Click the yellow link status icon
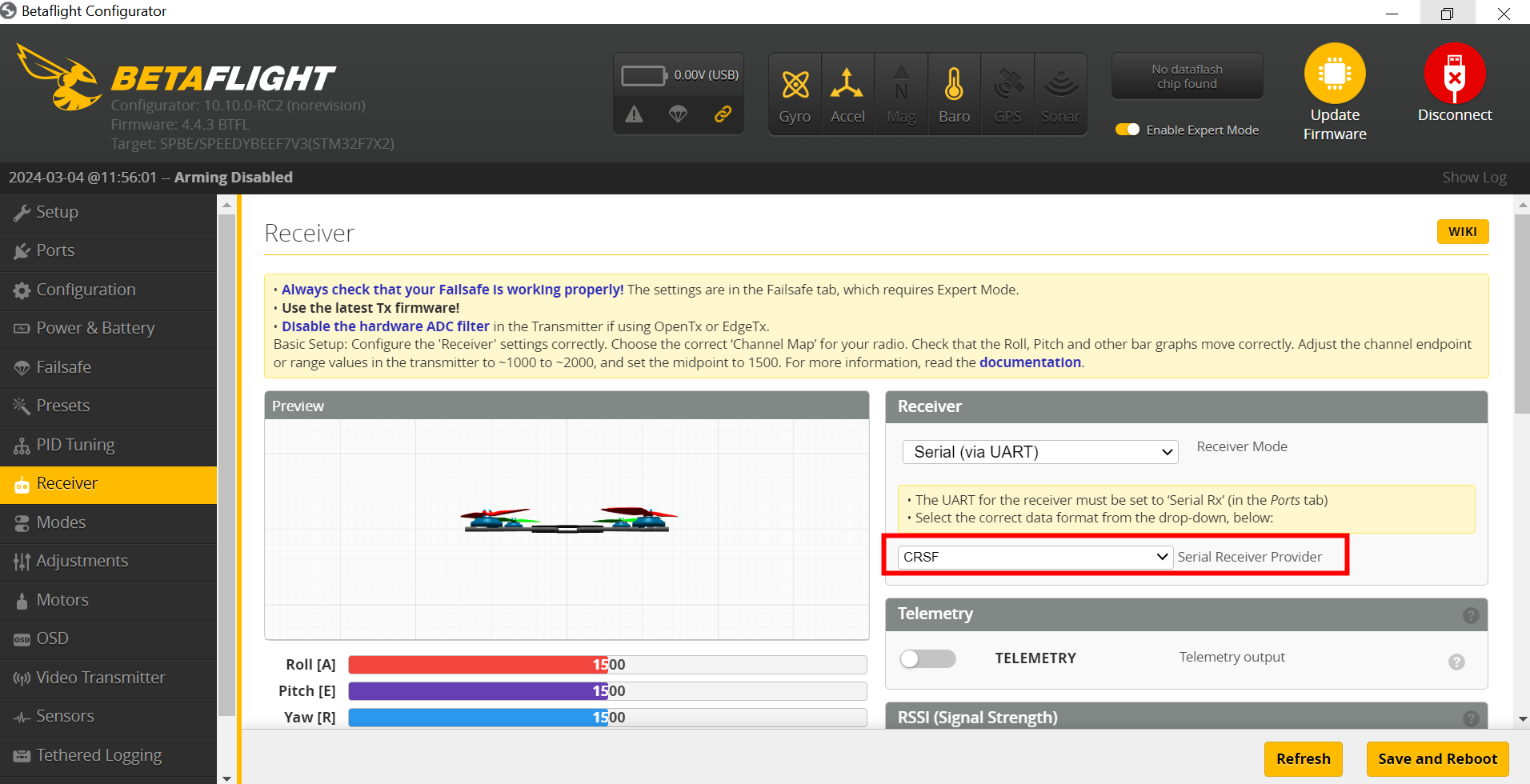The image size is (1530, 784). (x=723, y=114)
